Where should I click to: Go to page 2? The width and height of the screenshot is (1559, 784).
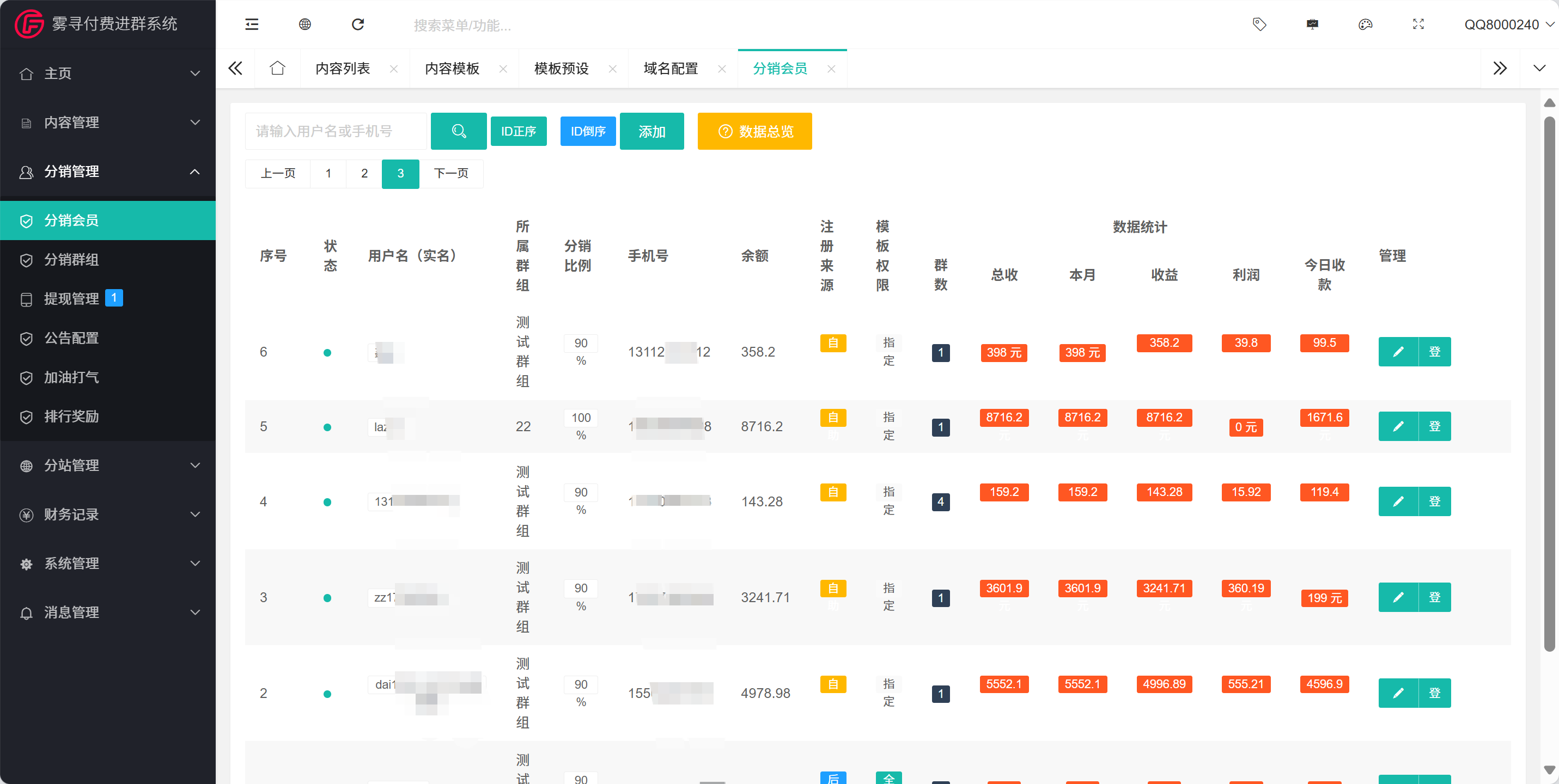tap(364, 174)
